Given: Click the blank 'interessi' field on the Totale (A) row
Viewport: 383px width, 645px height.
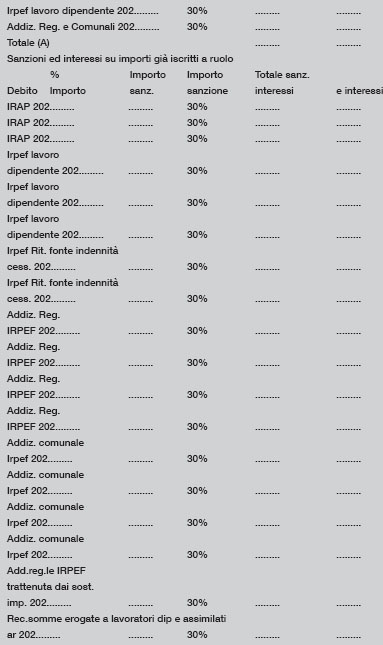Looking at the screenshot, I should [x=267, y=45].
